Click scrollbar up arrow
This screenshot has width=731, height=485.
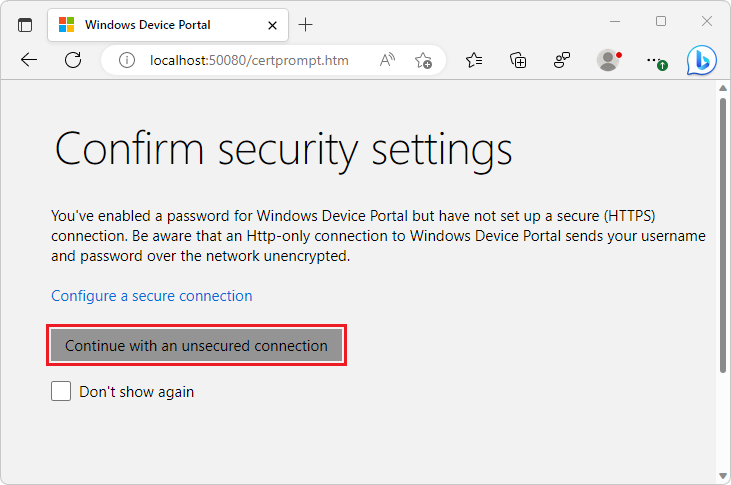point(723,88)
